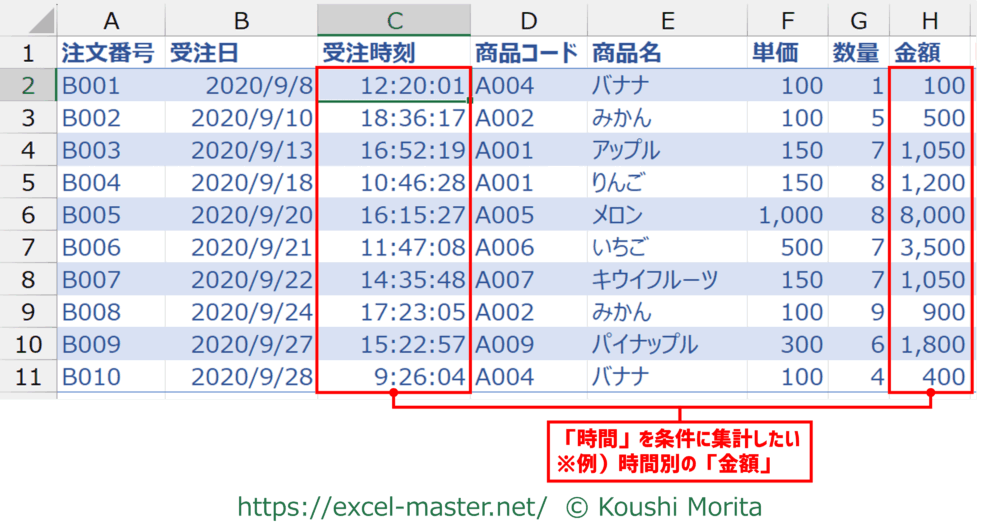Click the red annotation callout box

(x=679, y=450)
